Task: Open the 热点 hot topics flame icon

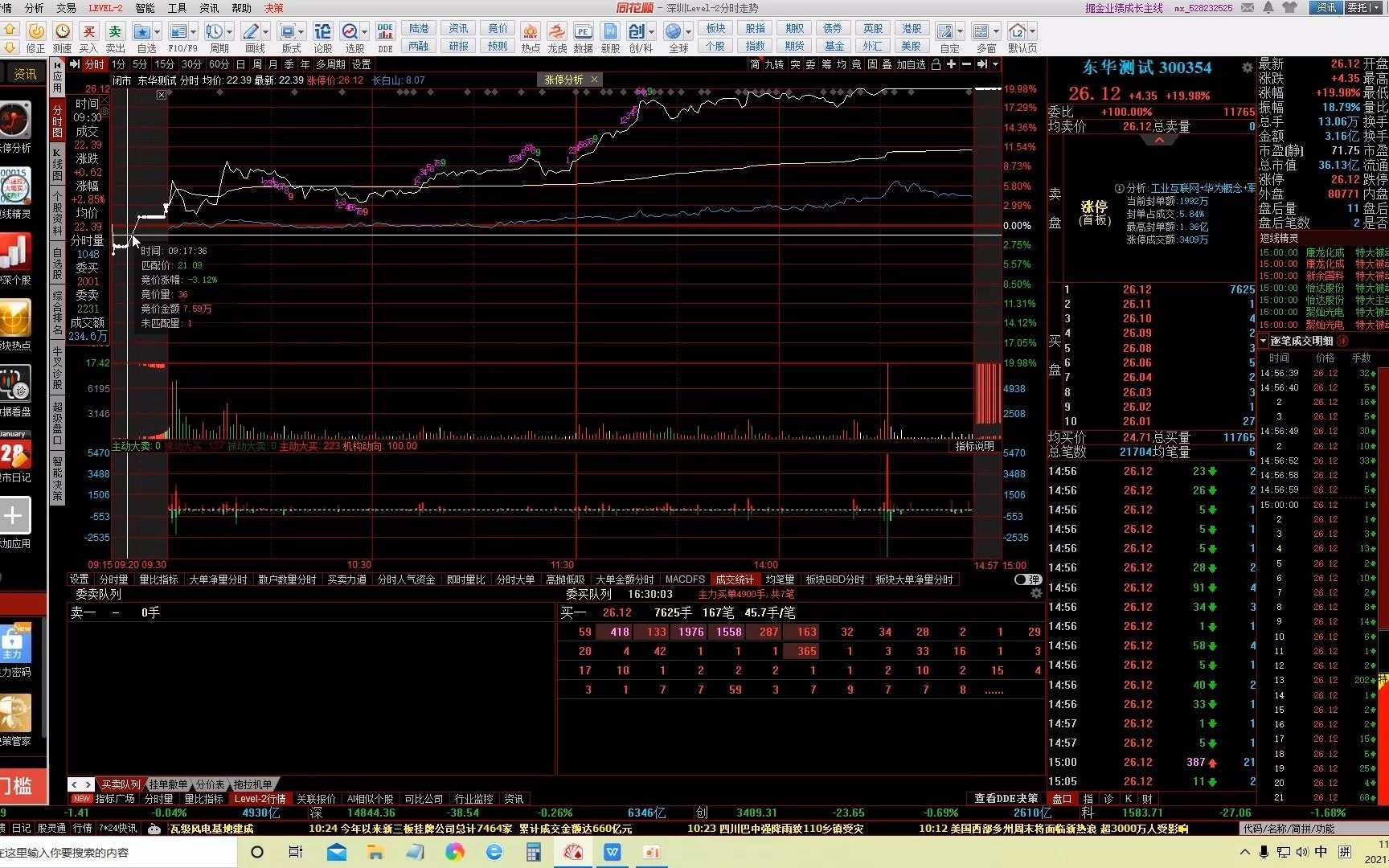Action: (x=531, y=32)
